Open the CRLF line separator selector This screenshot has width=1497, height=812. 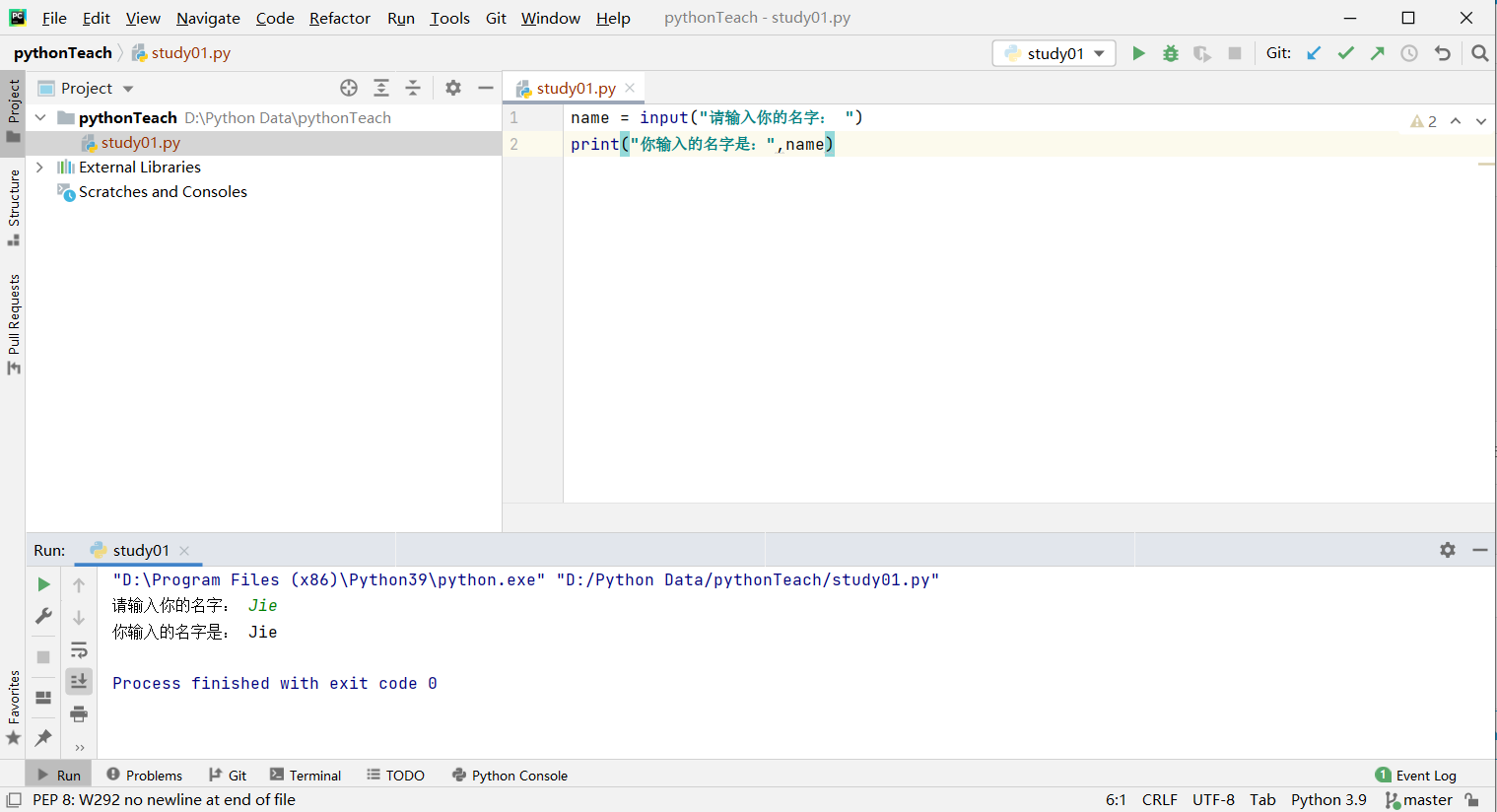pos(1160,800)
